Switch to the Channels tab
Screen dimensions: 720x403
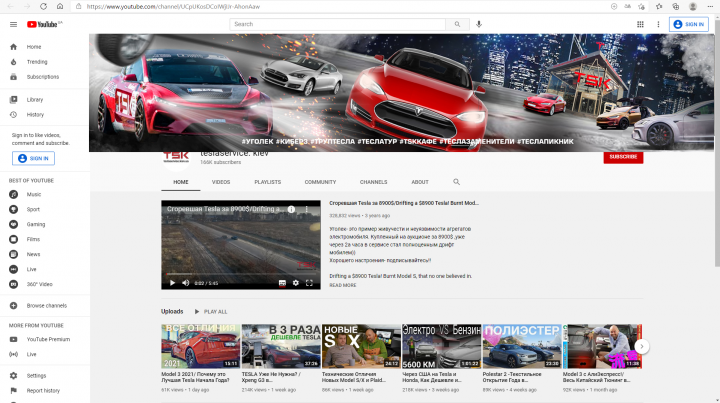(373, 182)
